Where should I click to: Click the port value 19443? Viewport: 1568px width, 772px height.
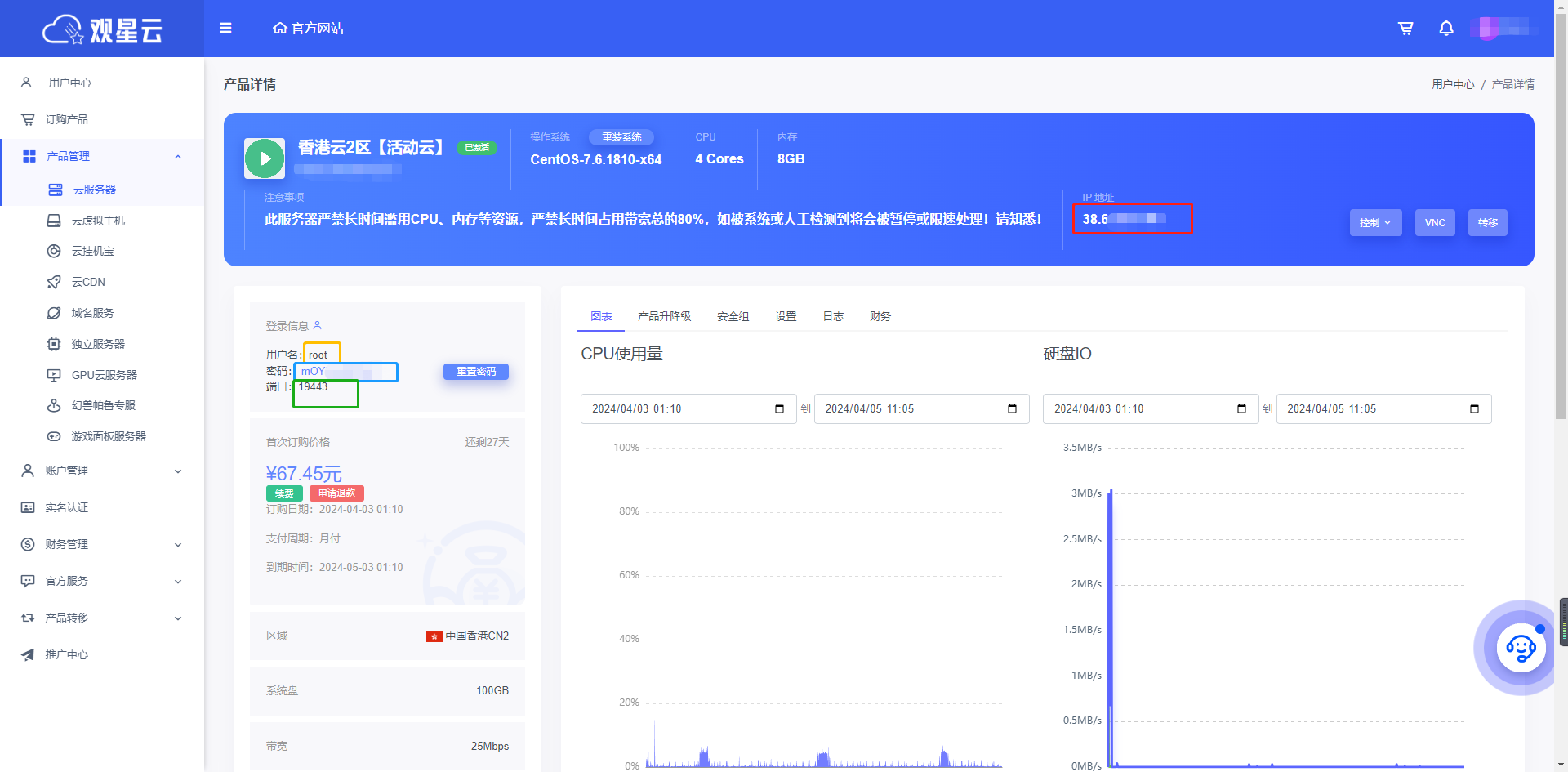[313, 386]
